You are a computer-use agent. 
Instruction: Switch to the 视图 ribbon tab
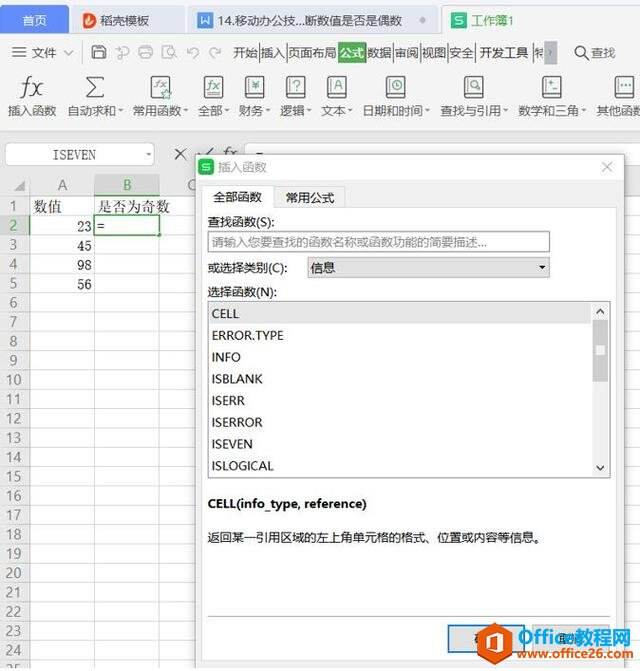[x=434, y=53]
